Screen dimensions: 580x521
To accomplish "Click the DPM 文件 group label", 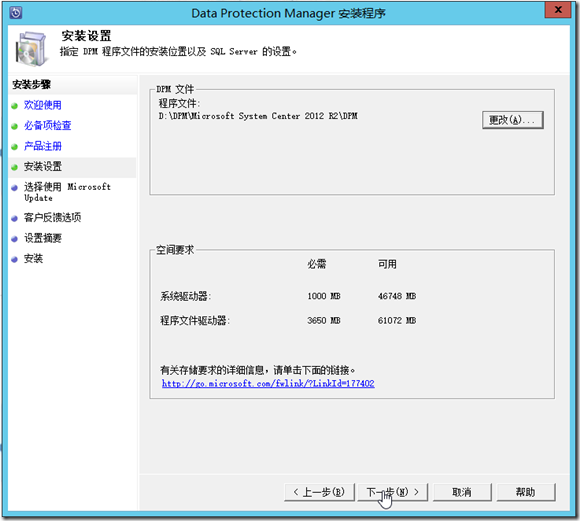I will point(175,89).
